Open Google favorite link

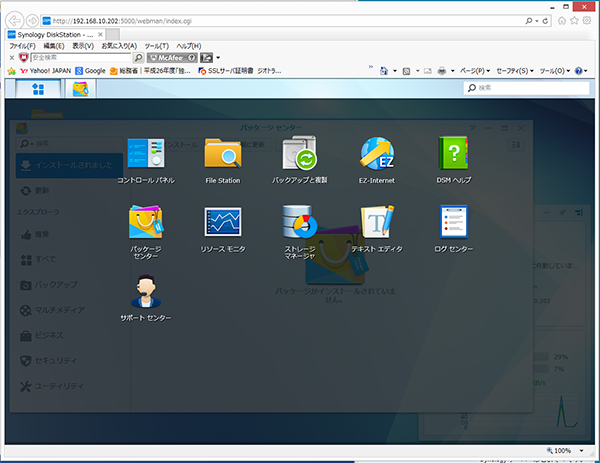(x=90, y=71)
